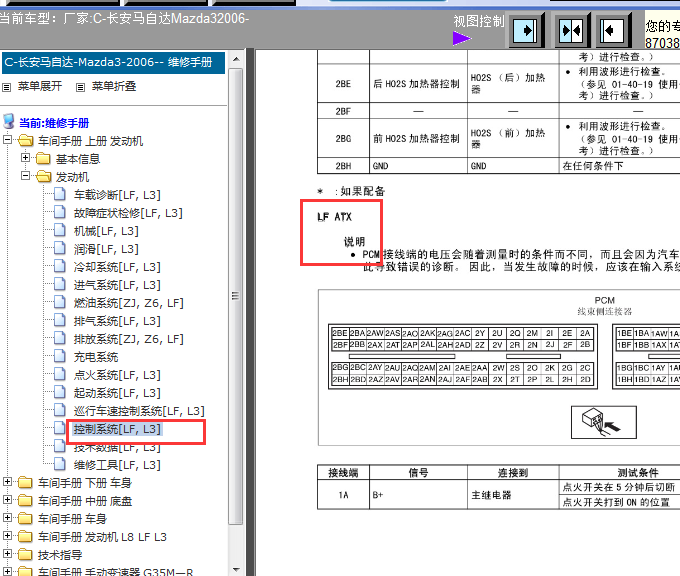Click the page icon of 点火系统[LF, L3]
The width and height of the screenshot is (680, 576).
[60, 374]
